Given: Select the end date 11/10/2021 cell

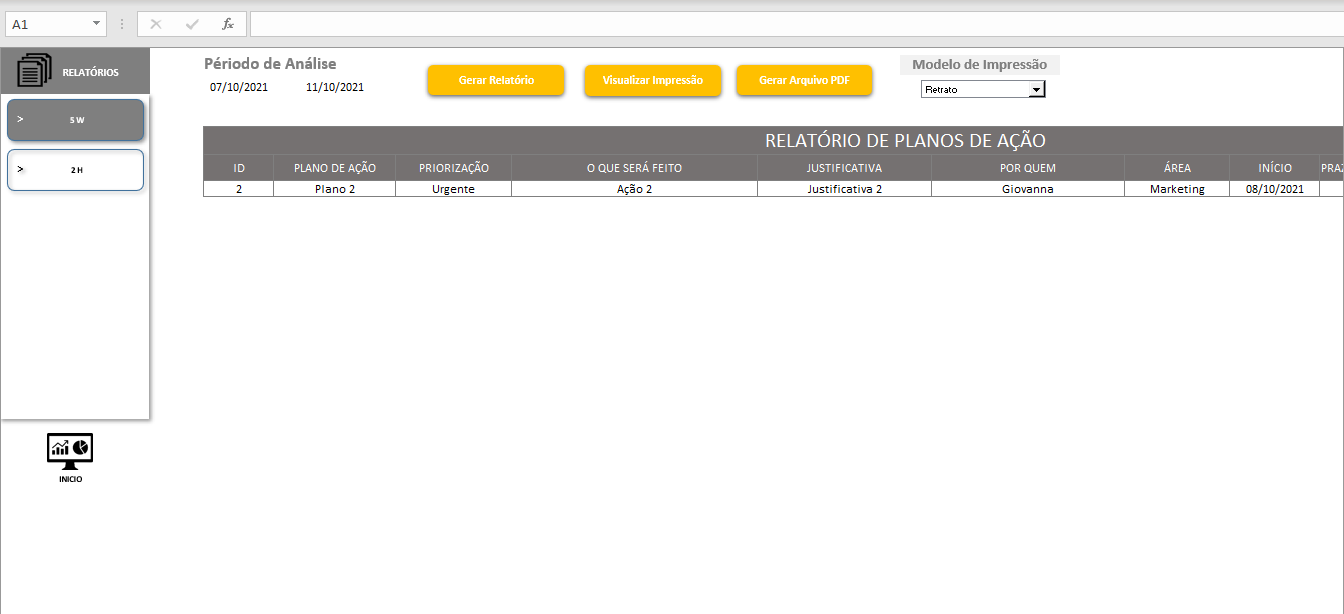Looking at the screenshot, I should (x=335, y=88).
